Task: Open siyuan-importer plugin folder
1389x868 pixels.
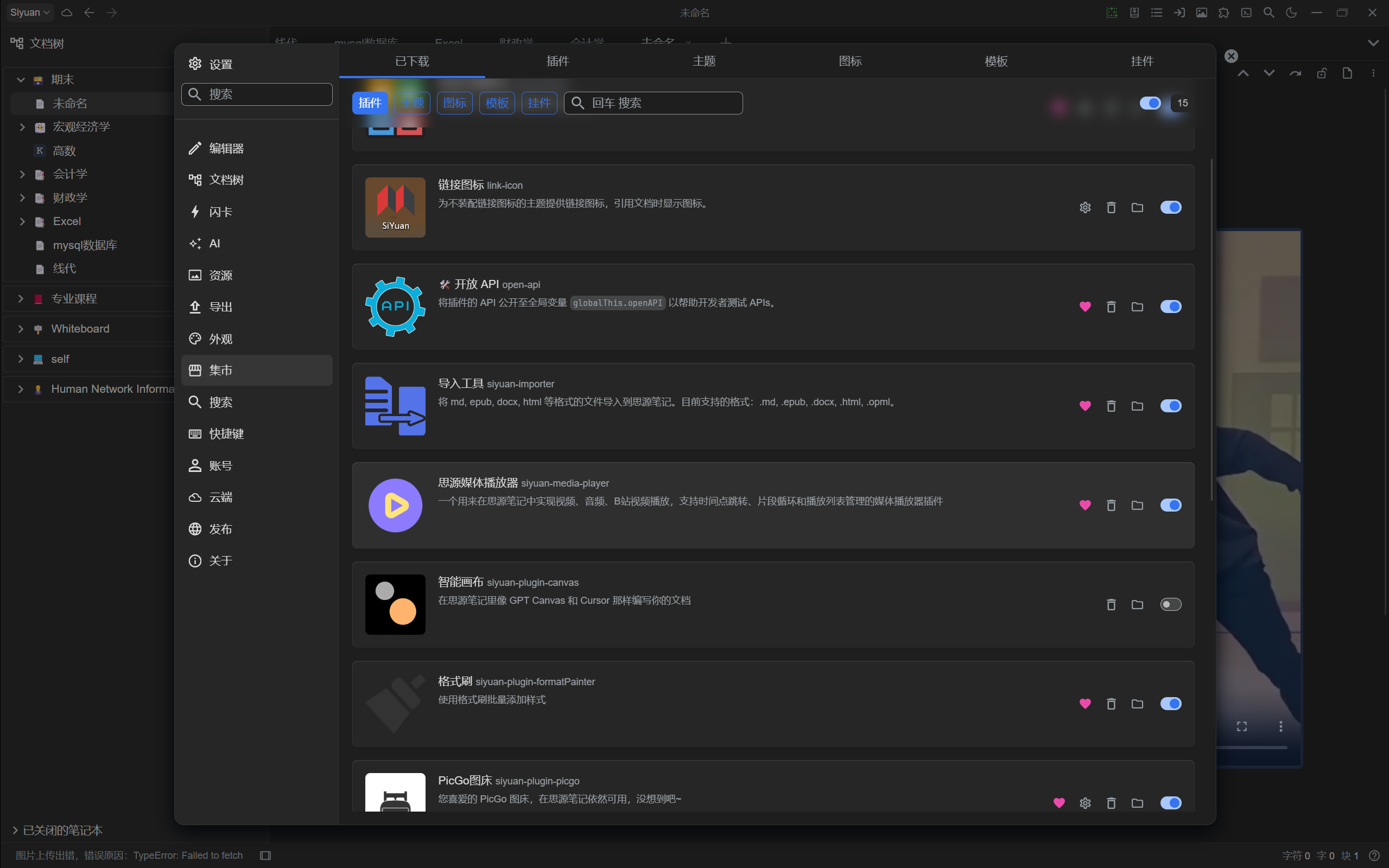Action: tap(1137, 406)
